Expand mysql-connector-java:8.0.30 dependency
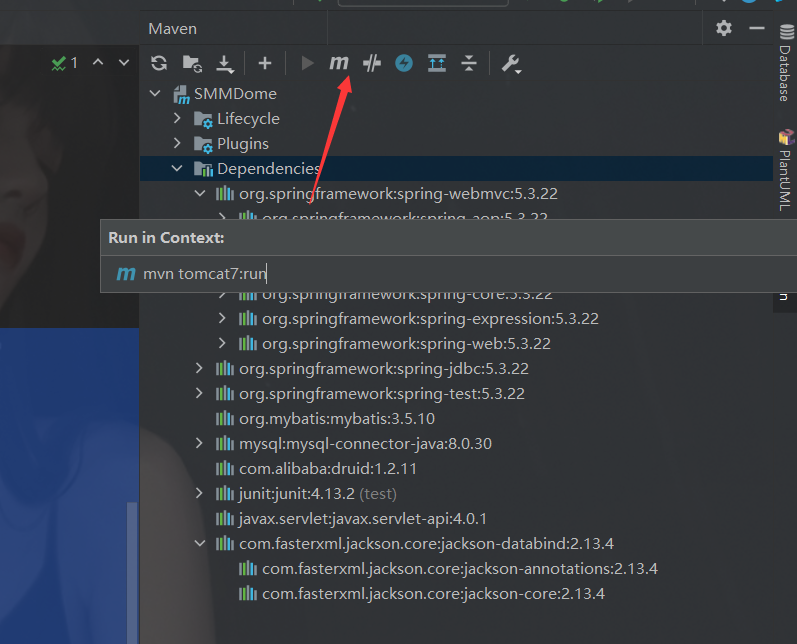 pos(199,443)
